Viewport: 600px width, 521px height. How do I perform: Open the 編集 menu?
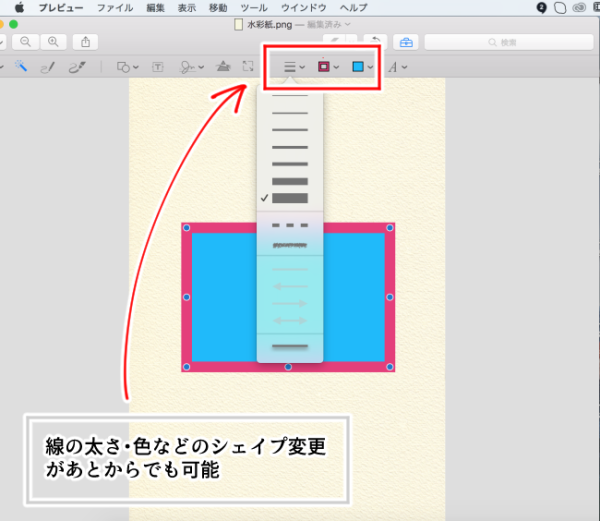click(x=155, y=8)
